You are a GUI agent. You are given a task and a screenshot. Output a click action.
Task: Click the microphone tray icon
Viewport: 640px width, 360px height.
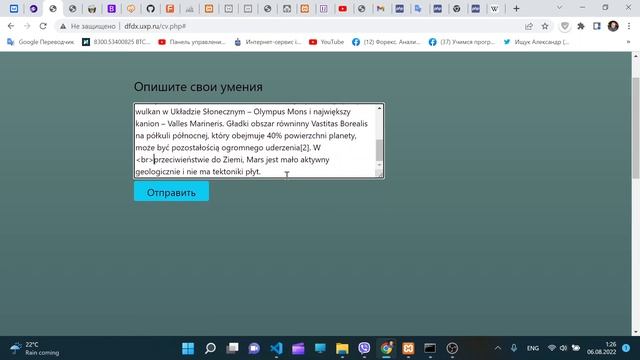pyautogui.click(x=513, y=348)
